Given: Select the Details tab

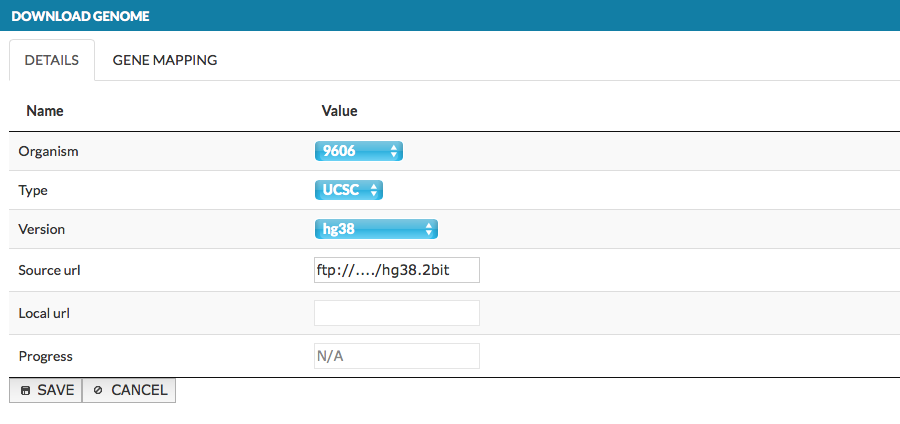Looking at the screenshot, I should [52, 60].
